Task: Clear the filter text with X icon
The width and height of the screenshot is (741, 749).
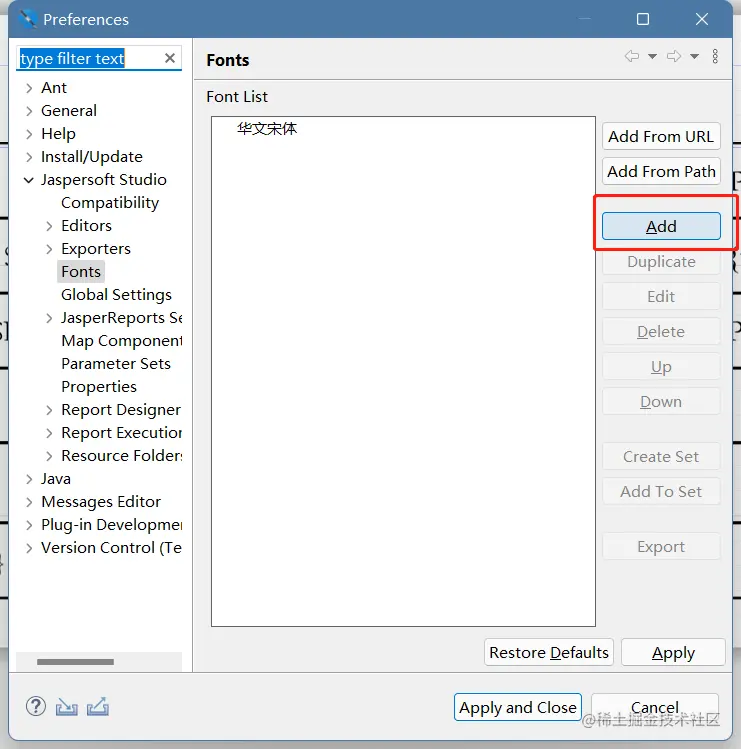Action: (x=170, y=58)
